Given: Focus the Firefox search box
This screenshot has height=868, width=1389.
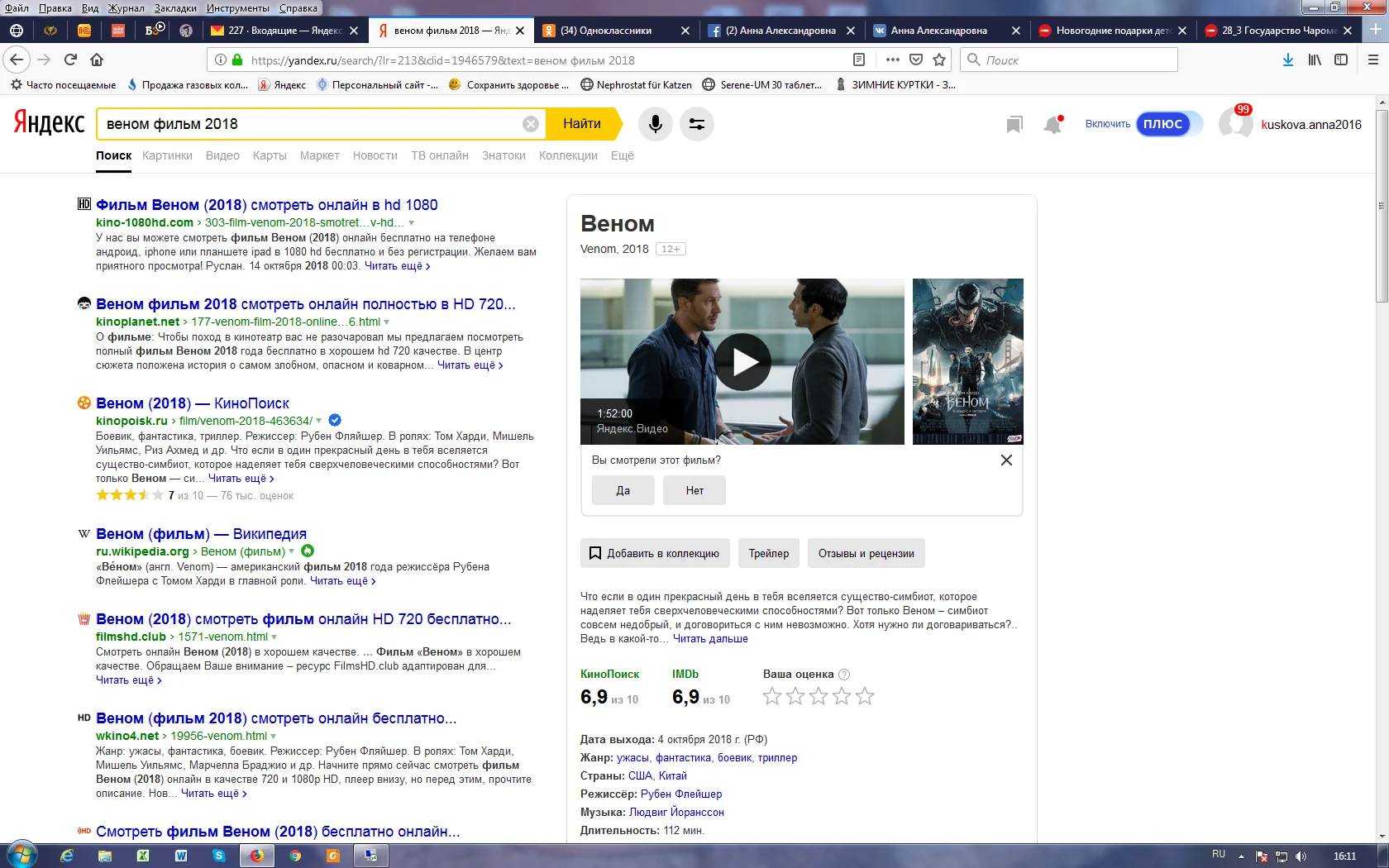Looking at the screenshot, I should click(1069, 60).
